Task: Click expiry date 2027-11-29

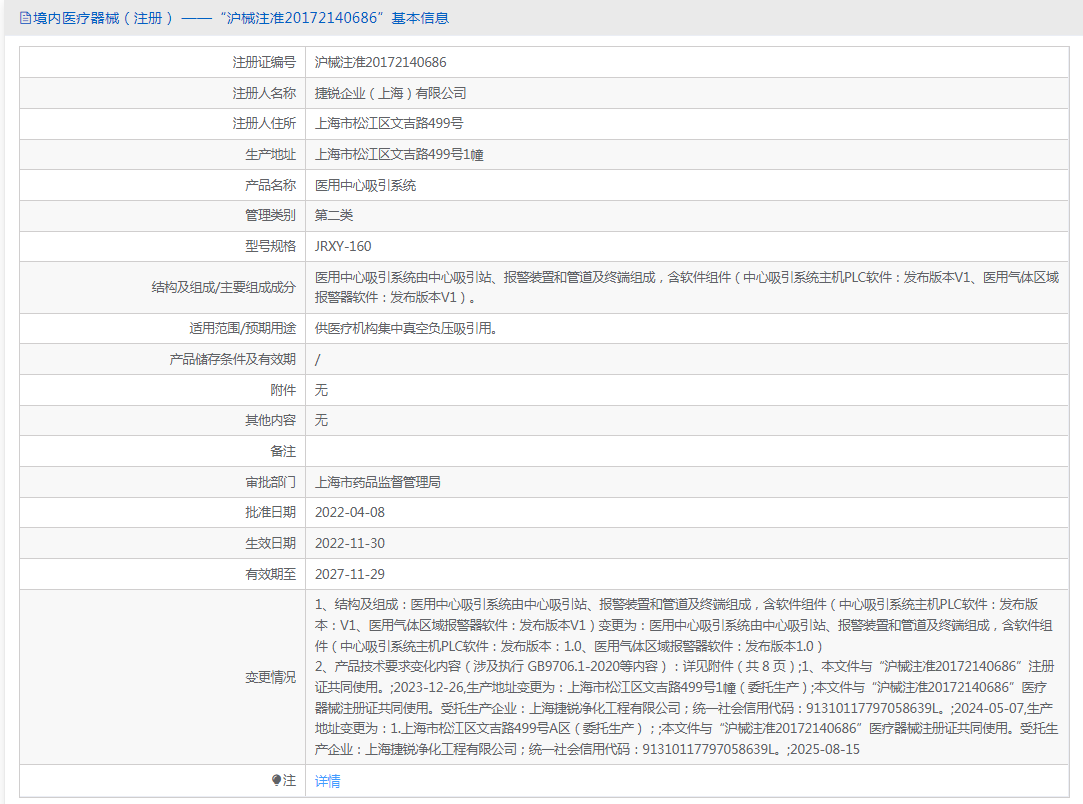Action: click(x=349, y=574)
